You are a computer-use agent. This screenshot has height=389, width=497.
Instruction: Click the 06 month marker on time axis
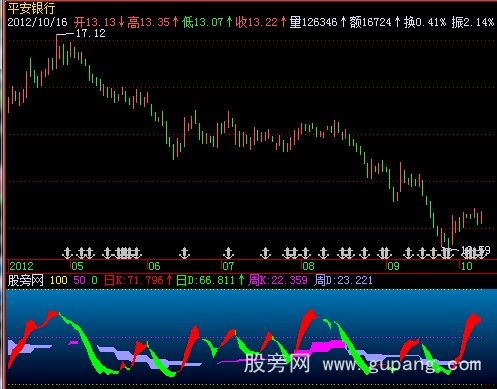154,266
